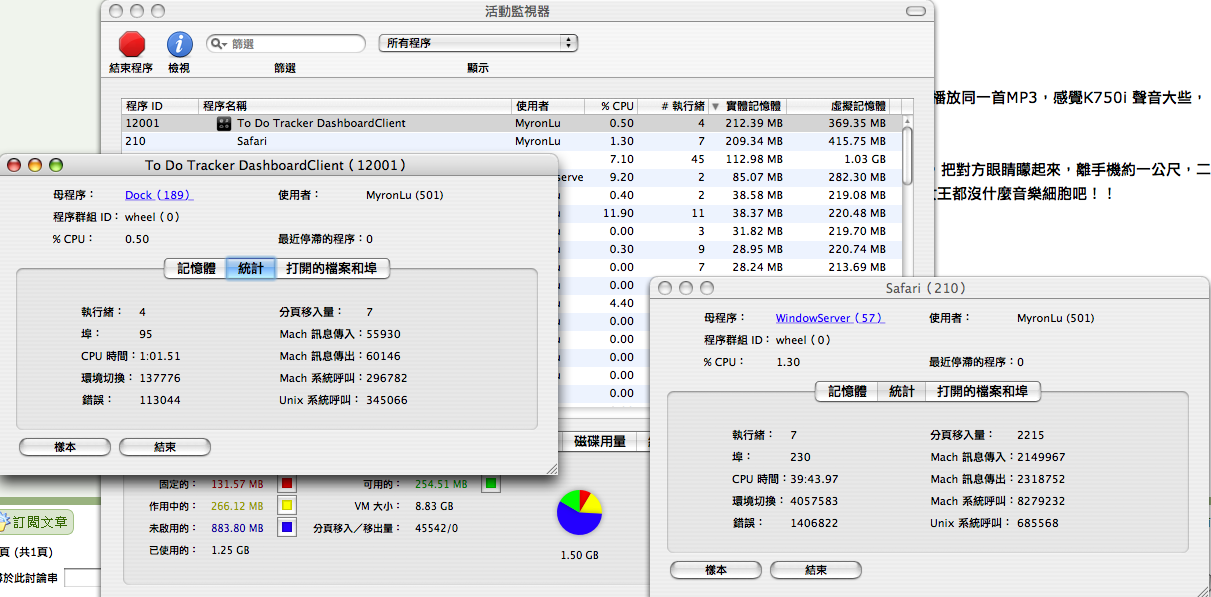Click the green 可用的 memory color swatch
Screen dimensions: 1211x597
coord(491,484)
